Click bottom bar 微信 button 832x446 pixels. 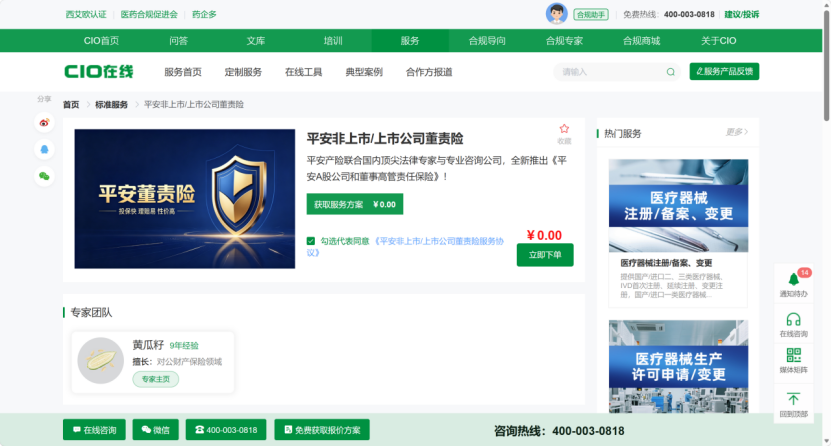[x=155, y=430]
